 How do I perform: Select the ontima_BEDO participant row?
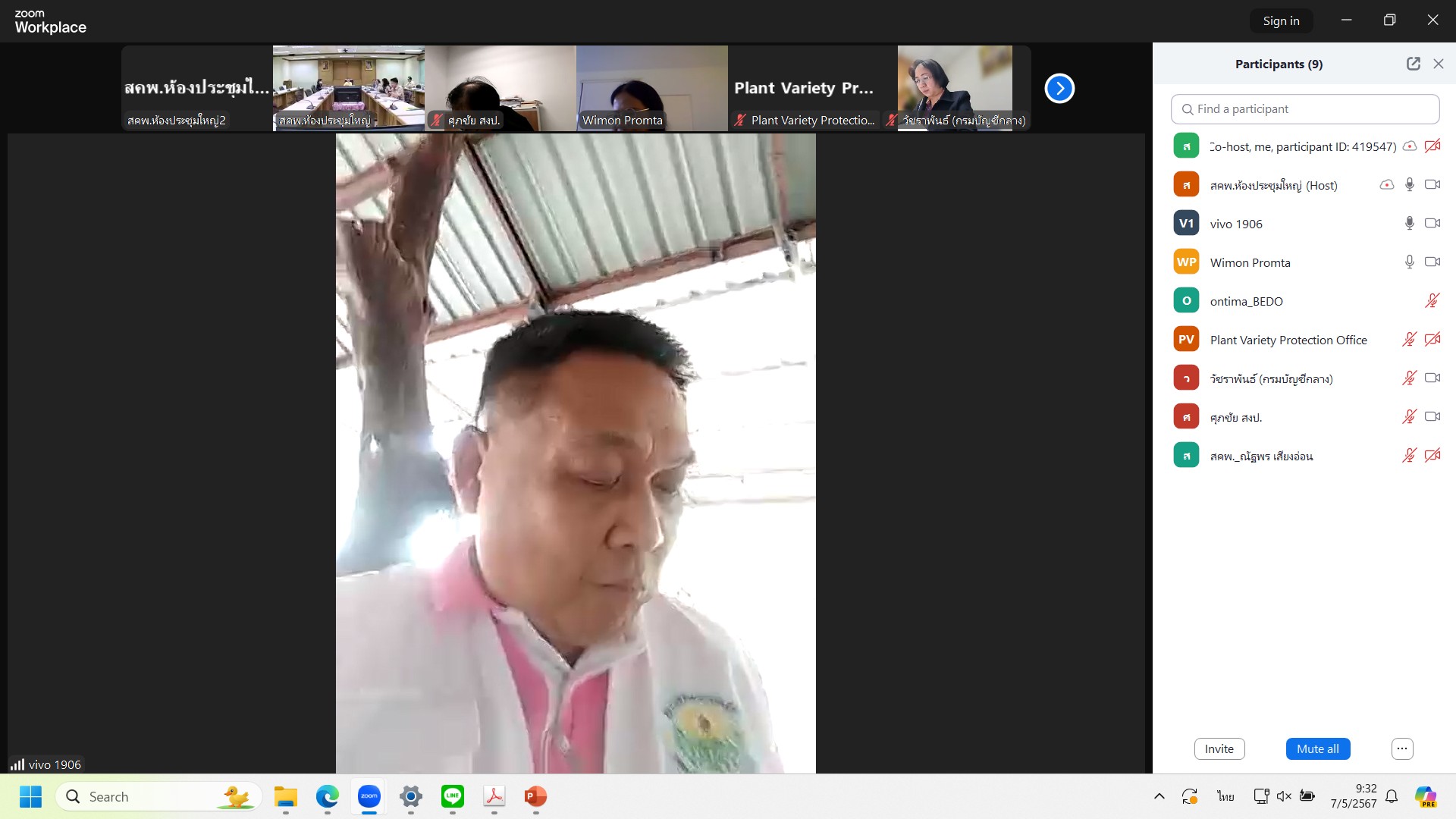(x=1305, y=301)
